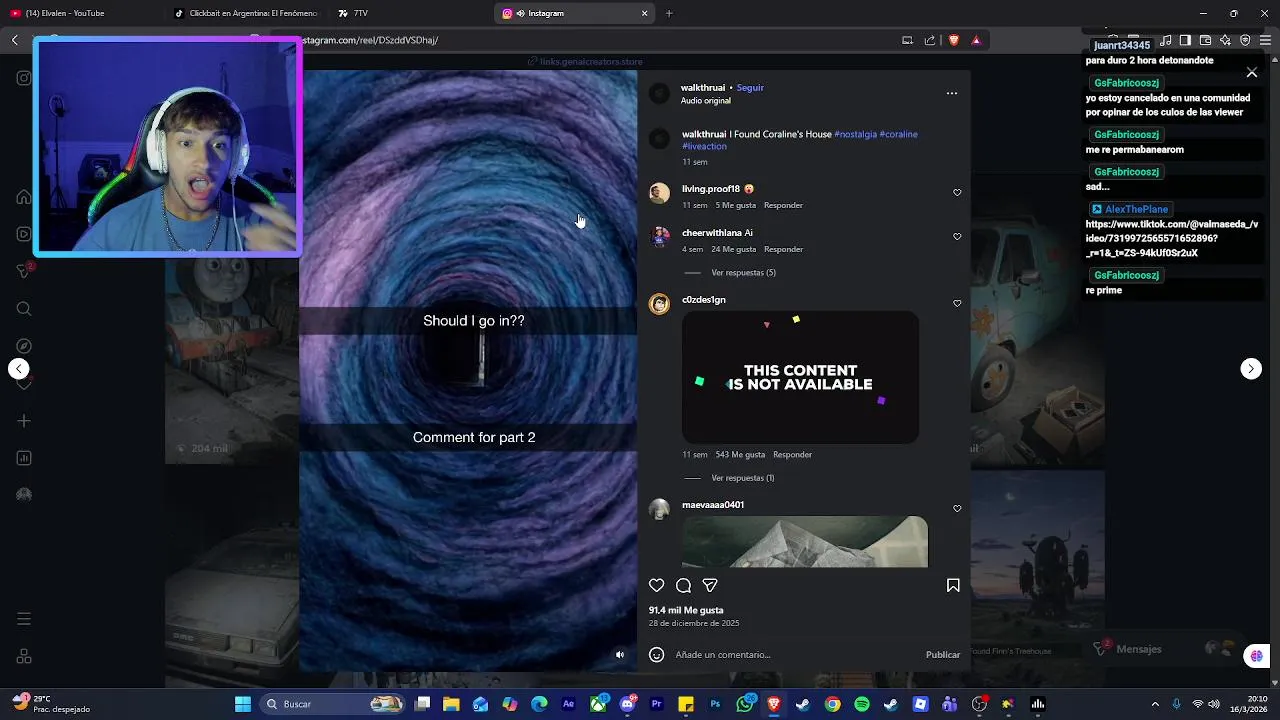The image size is (1280, 720).
Task: Open Leo AI sparkle icon in toolbar
Action: click(1225, 40)
